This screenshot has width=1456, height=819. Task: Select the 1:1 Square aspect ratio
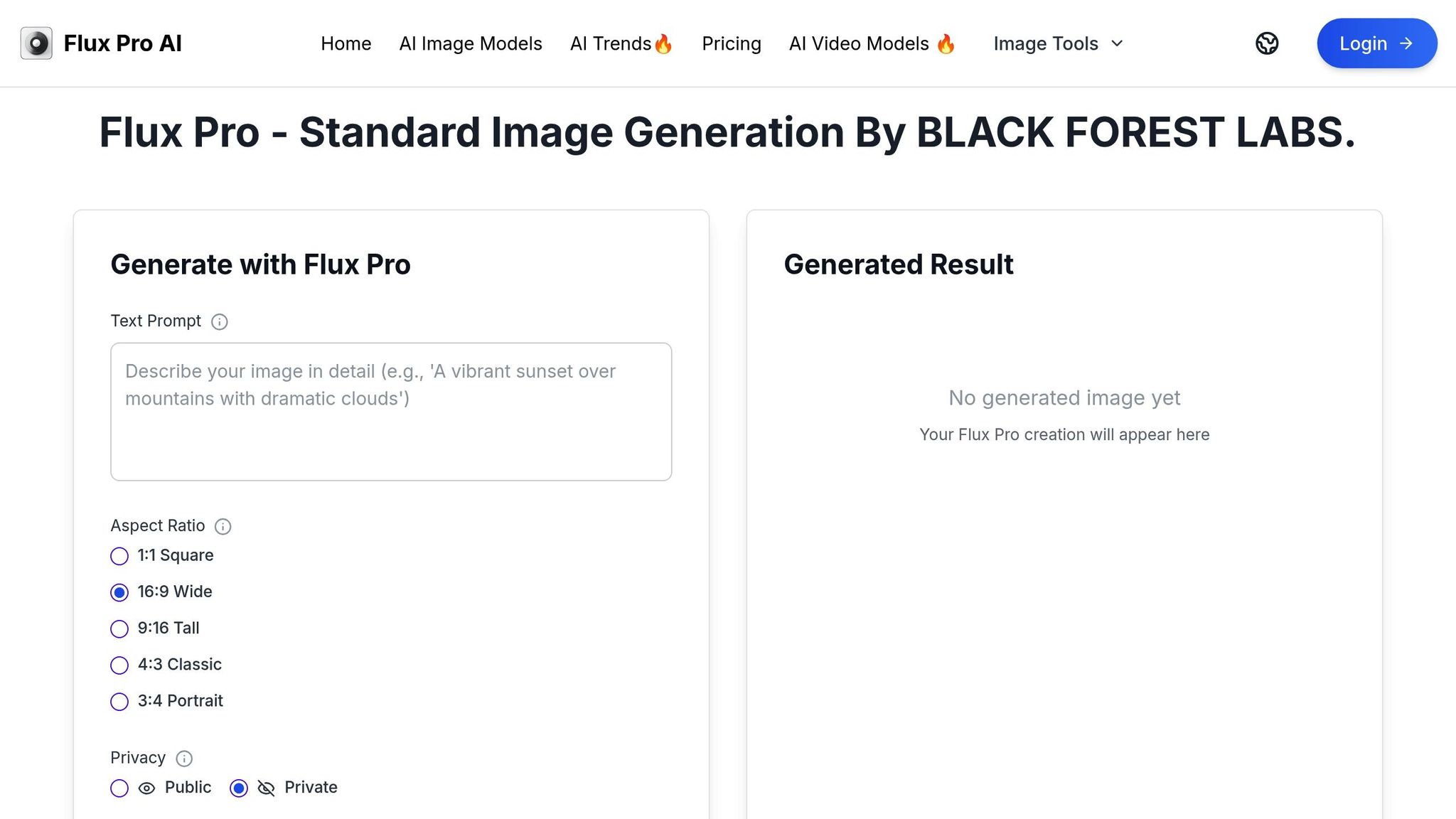(x=119, y=557)
